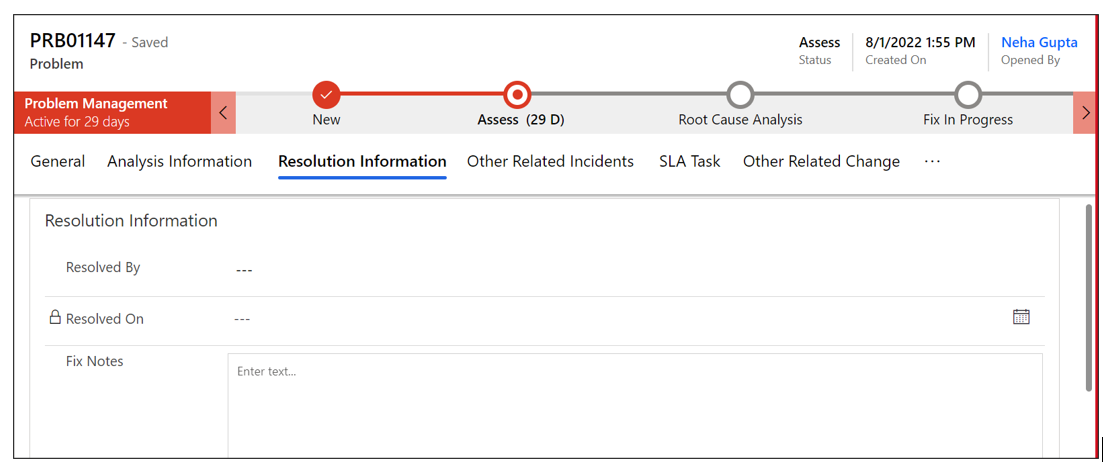Select the Fix In Progress stage circle

click(968, 94)
